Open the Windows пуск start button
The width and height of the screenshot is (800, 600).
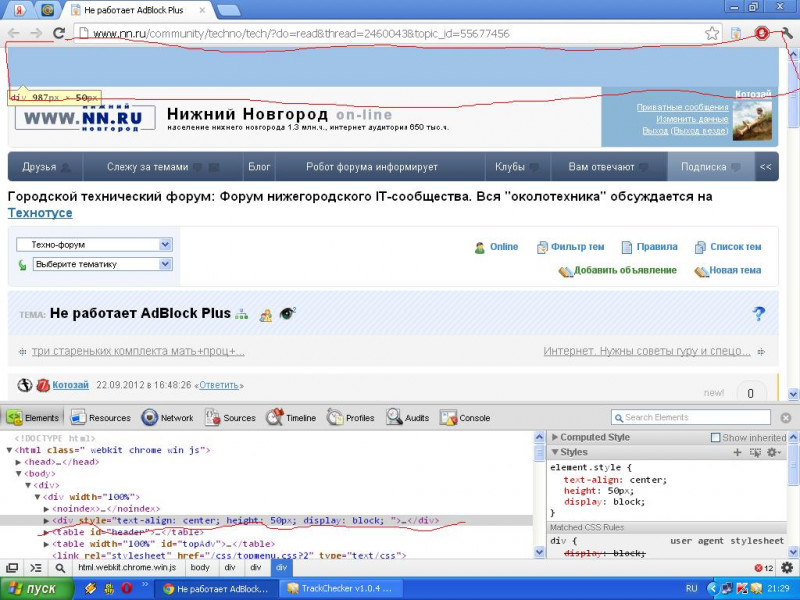(x=36, y=588)
